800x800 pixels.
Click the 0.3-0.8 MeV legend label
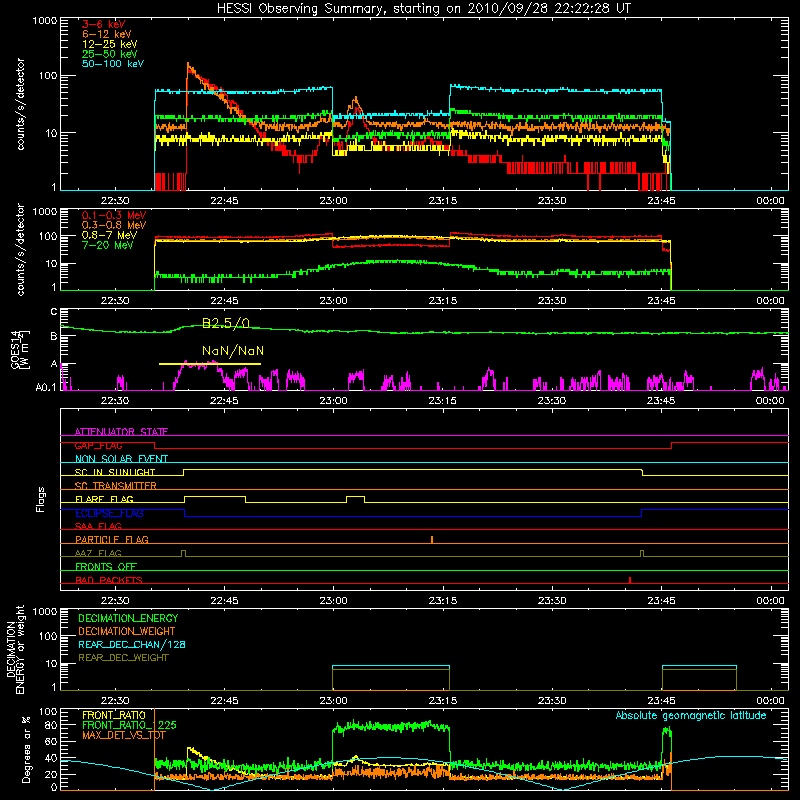tap(114, 225)
